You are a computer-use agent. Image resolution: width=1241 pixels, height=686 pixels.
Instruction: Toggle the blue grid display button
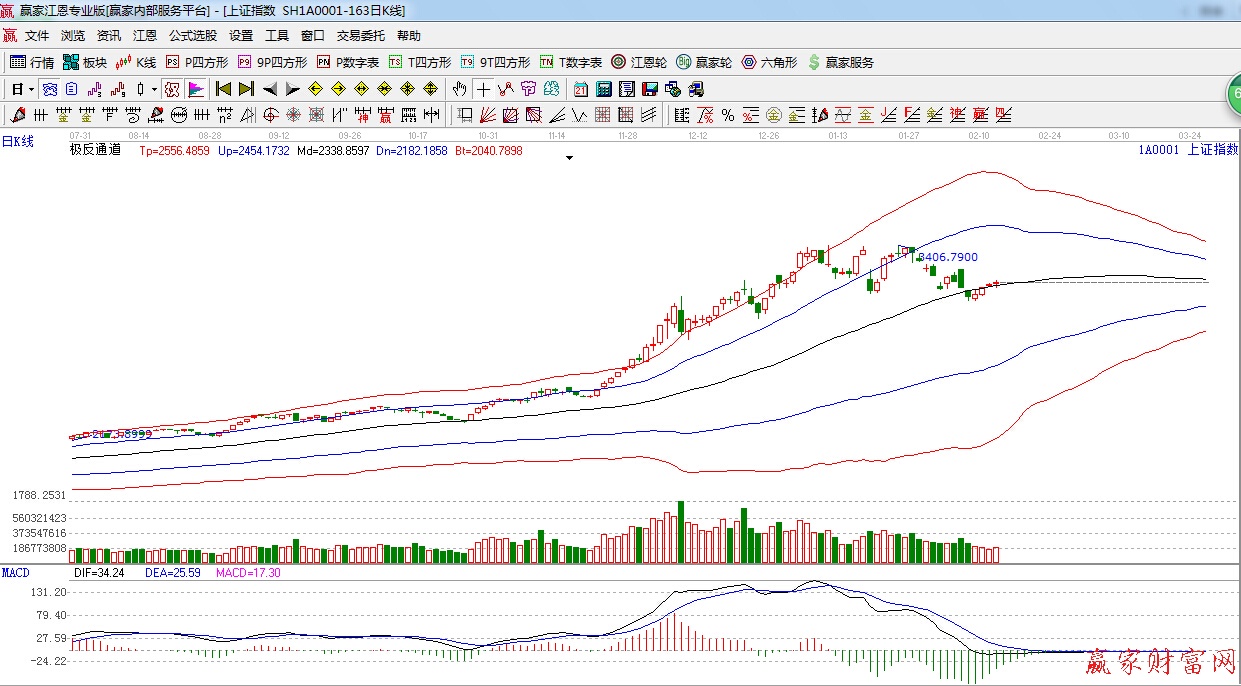coord(49,89)
